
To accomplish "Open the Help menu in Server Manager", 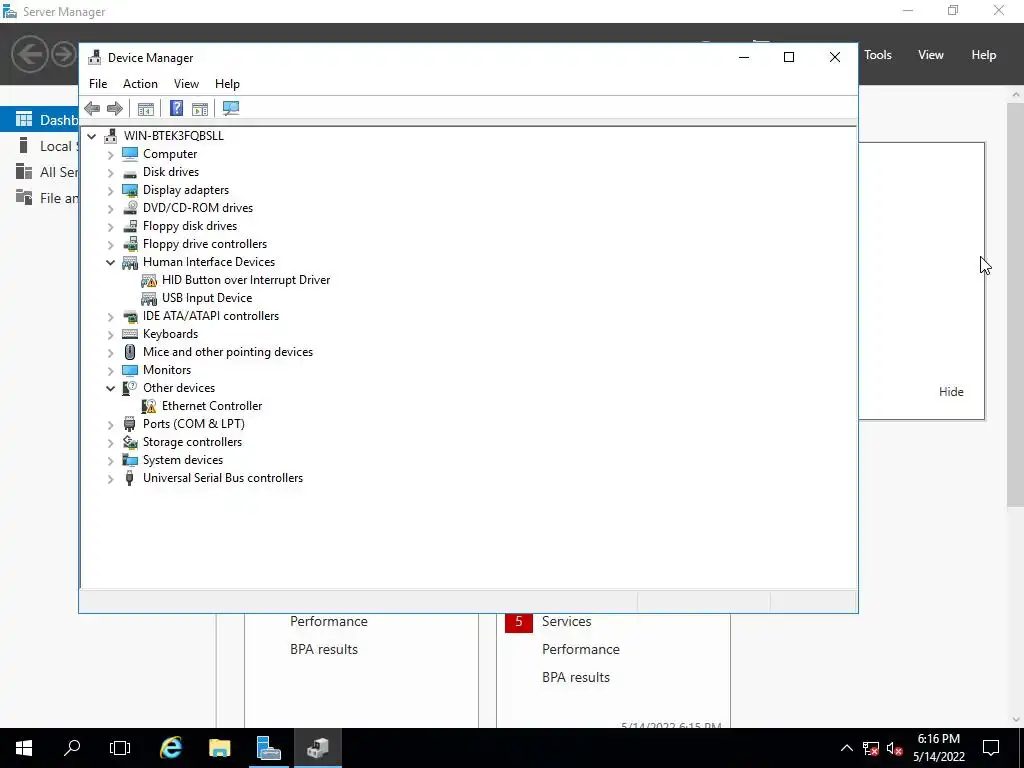I will [x=984, y=55].
